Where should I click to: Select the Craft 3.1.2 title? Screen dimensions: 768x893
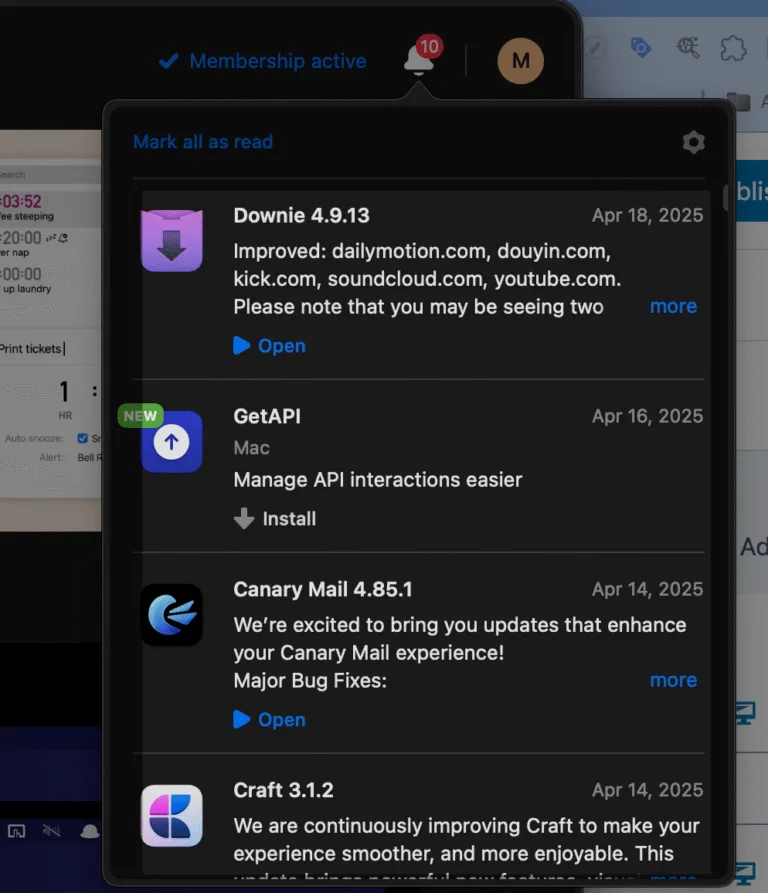[283, 790]
